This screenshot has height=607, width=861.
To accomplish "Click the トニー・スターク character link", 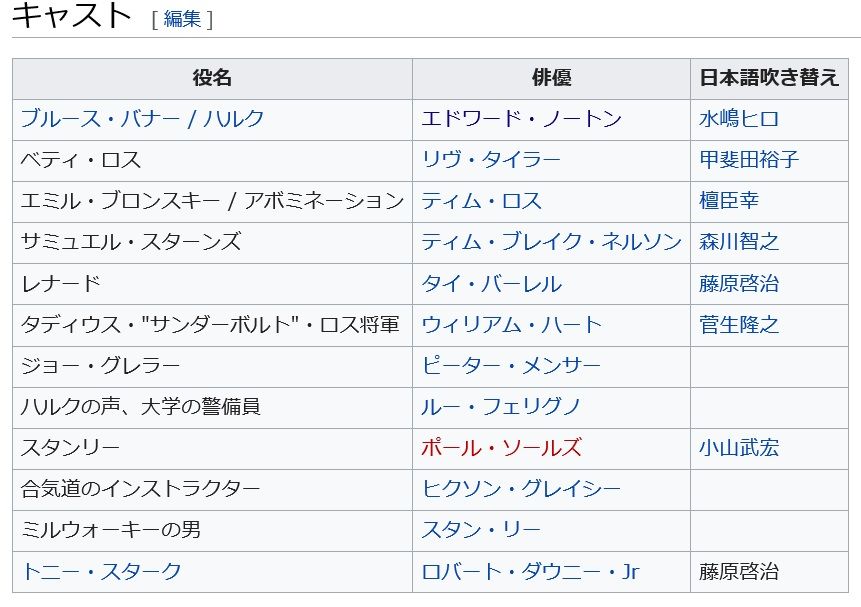I will click(x=101, y=572).
